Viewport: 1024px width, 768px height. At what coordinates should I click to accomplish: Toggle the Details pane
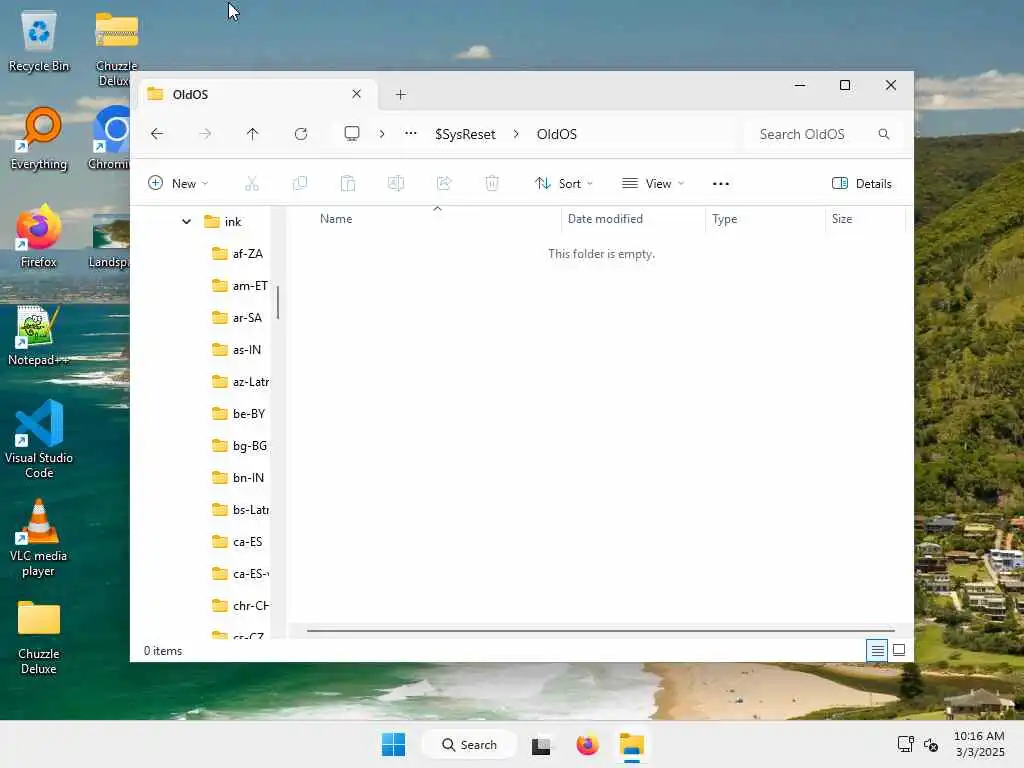pyautogui.click(x=862, y=184)
